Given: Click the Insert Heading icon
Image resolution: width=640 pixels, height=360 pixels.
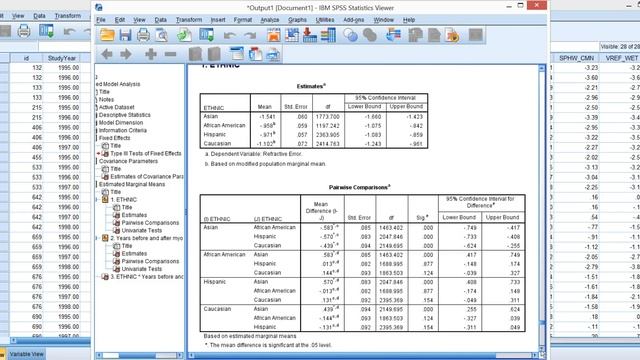Looking at the screenshot, I should pyautogui.click(x=237, y=54).
